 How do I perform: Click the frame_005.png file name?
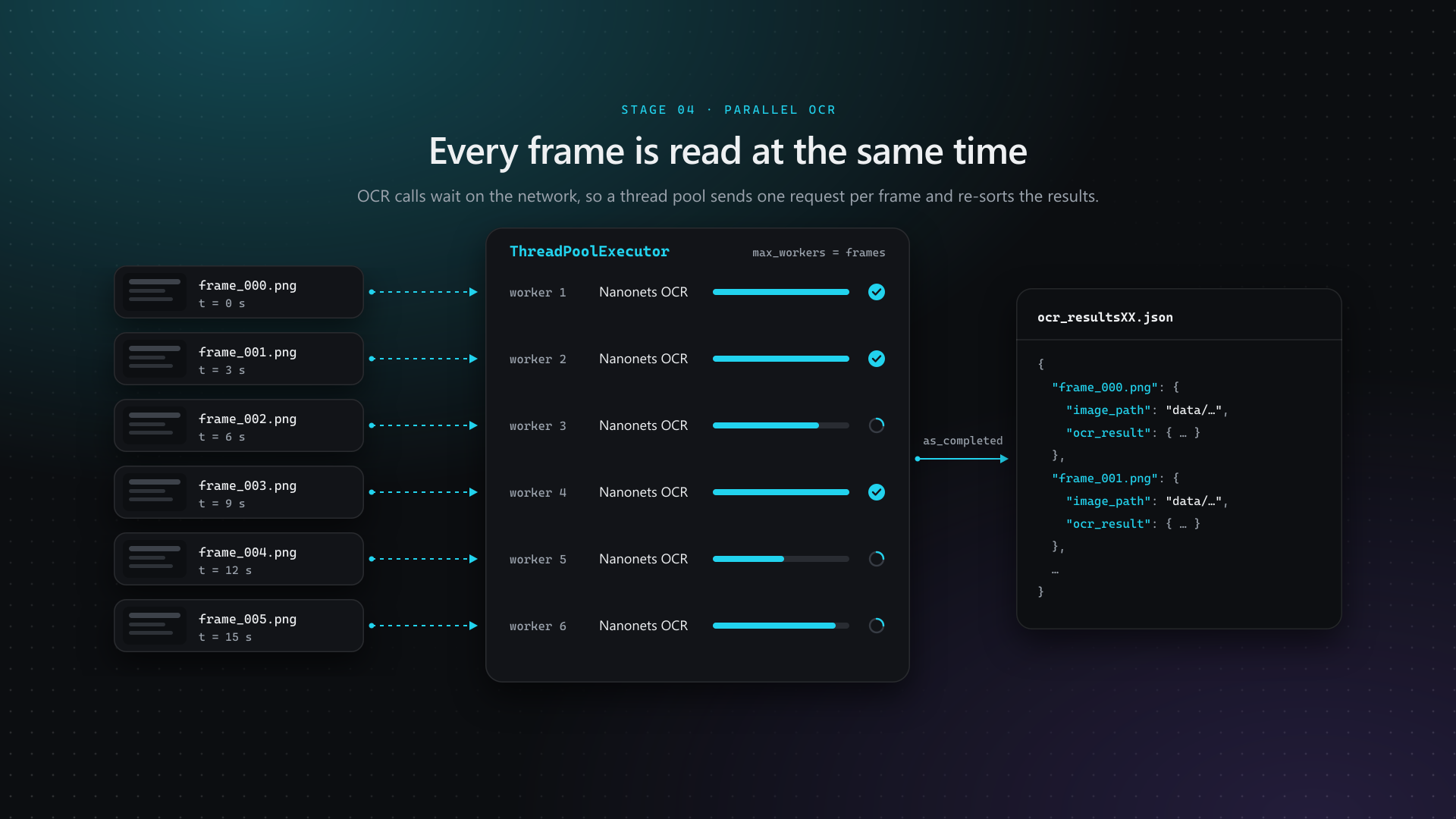tap(247, 619)
